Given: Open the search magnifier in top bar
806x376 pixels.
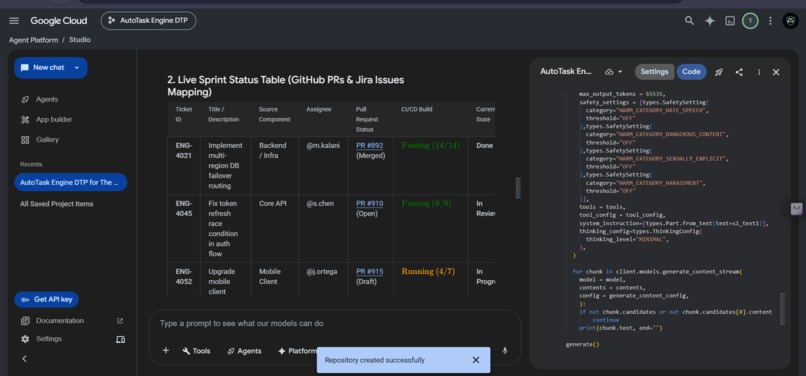Looking at the screenshot, I should (x=689, y=21).
